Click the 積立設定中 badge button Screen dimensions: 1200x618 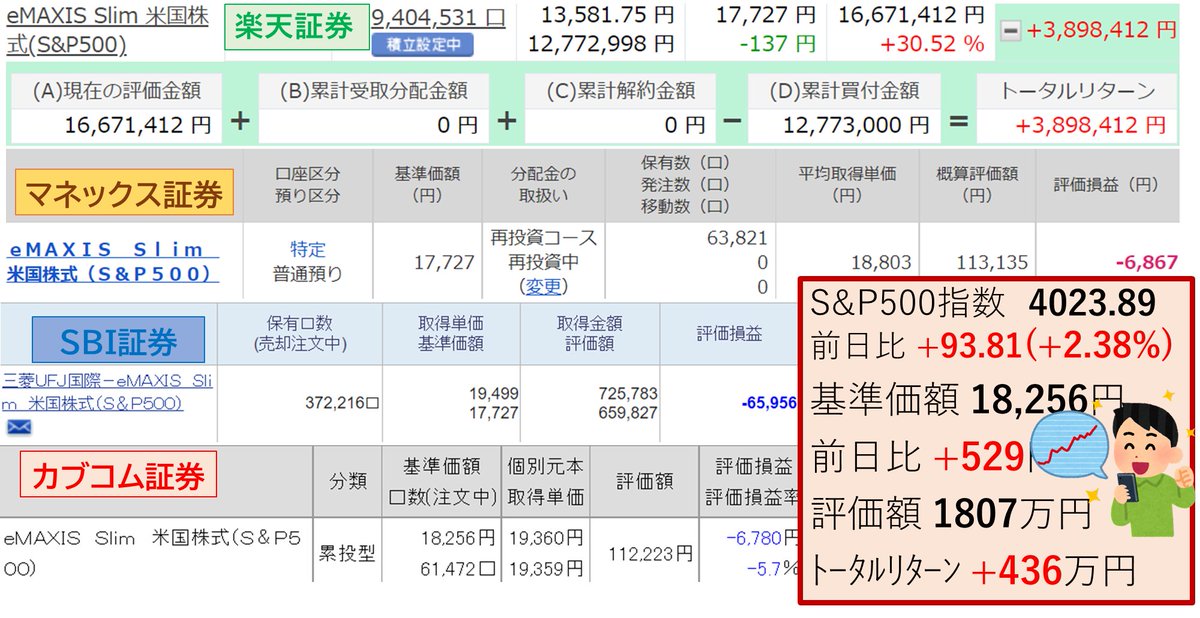422,45
